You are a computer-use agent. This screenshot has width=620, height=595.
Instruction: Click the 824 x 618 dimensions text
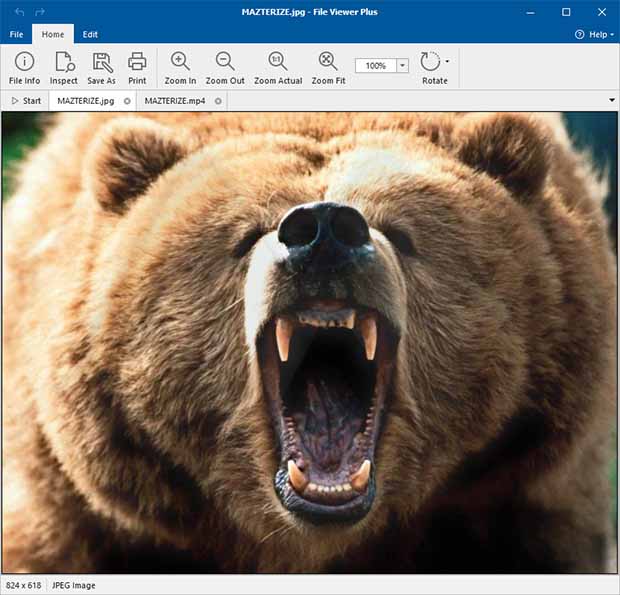tap(24, 585)
